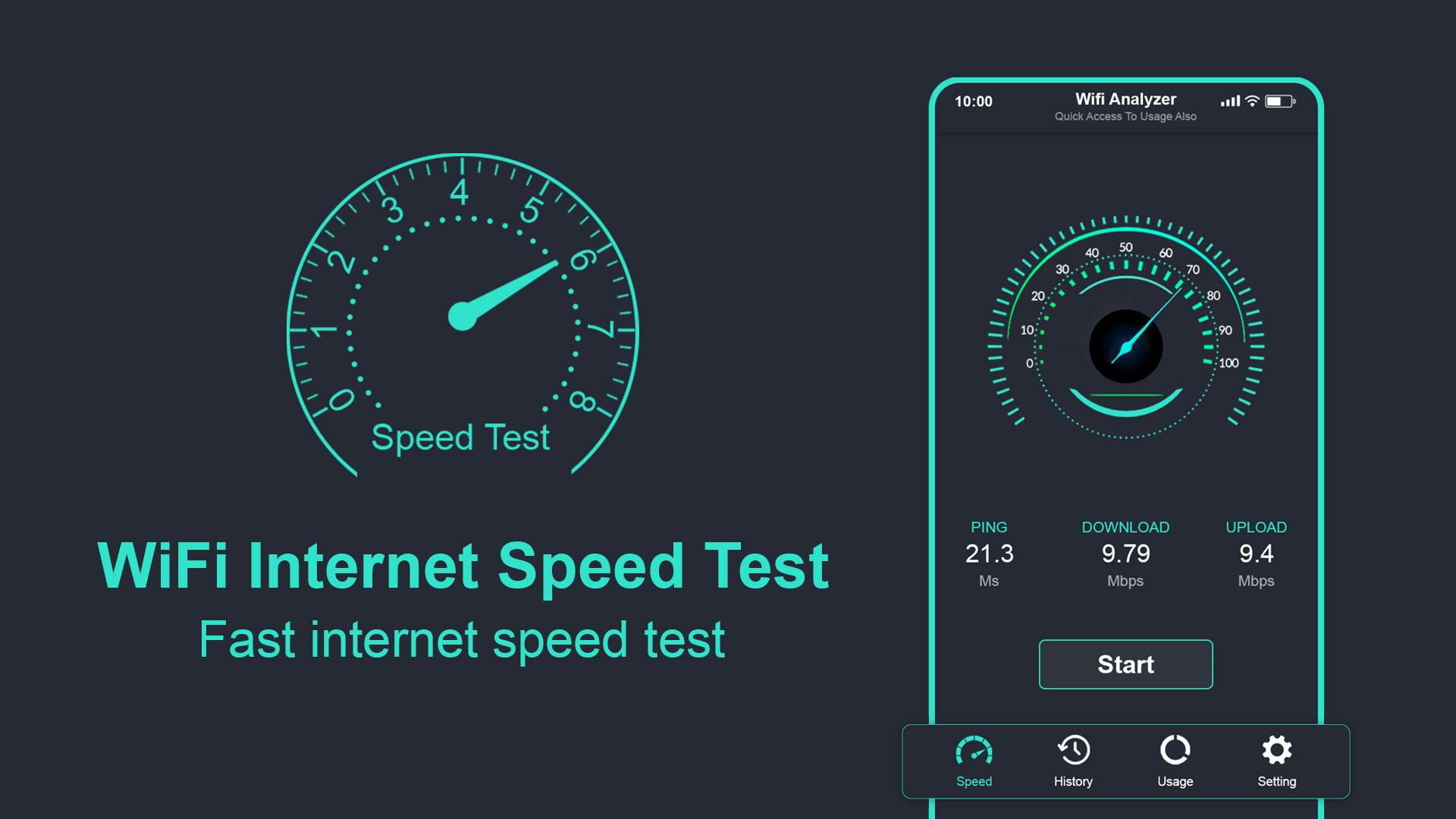
Task: Tap the WiFi signal status icon
Action: [1253, 101]
